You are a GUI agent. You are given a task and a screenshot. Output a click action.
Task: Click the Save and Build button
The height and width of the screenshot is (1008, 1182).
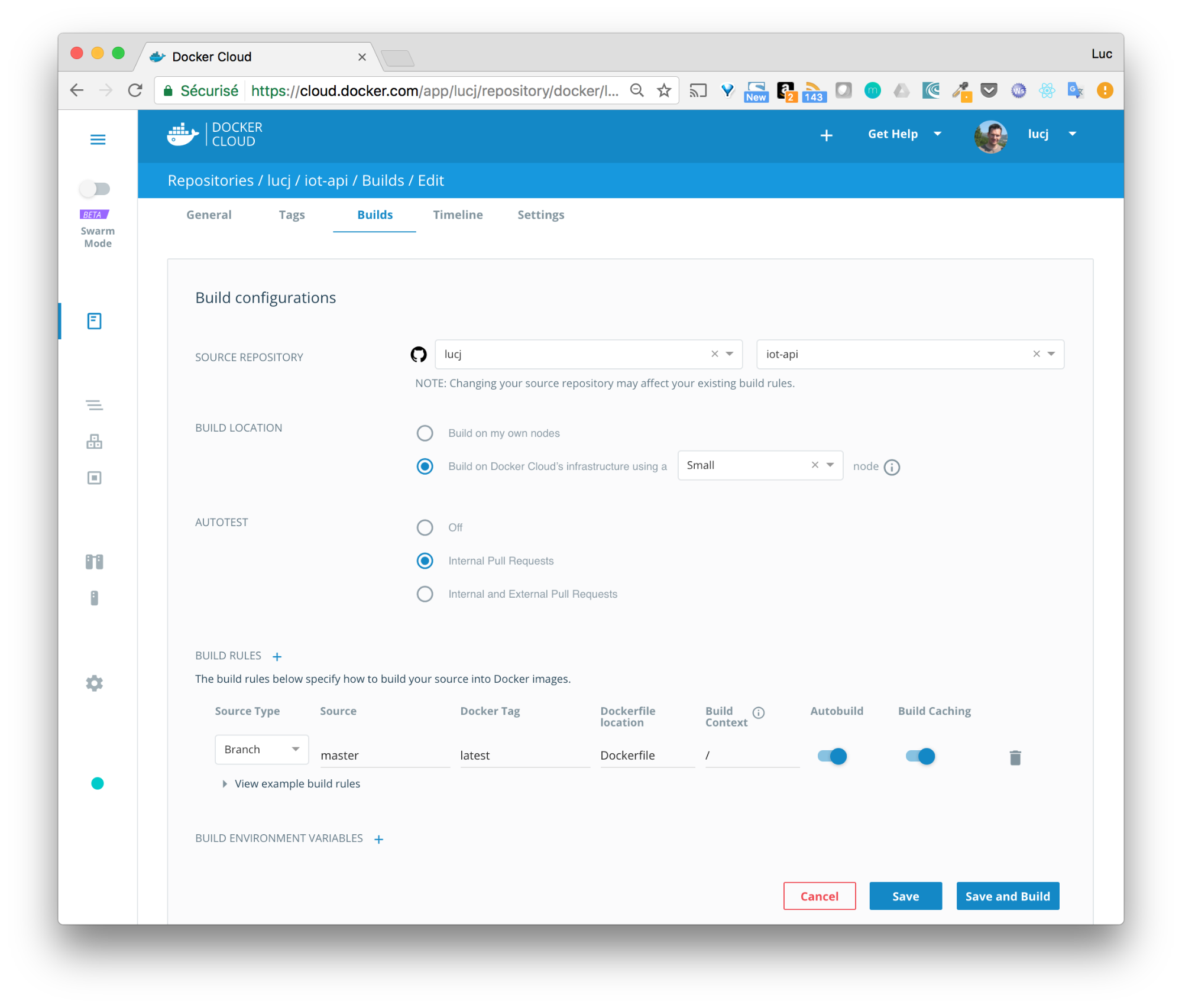pyautogui.click(x=1008, y=896)
